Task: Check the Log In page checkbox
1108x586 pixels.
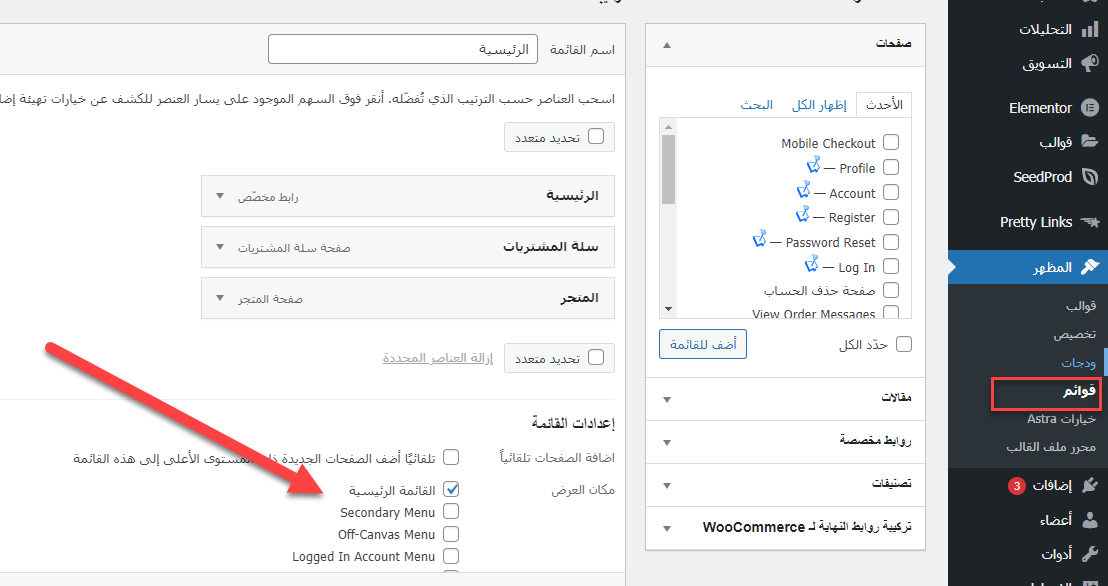Action: 891,266
